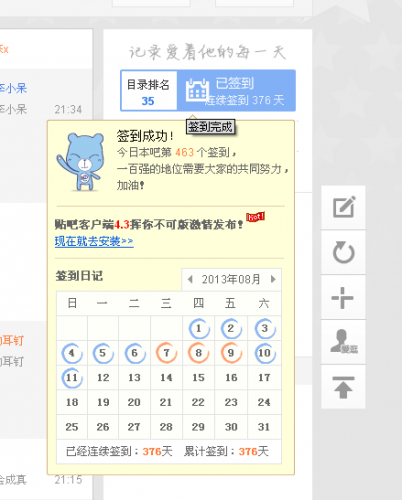This screenshot has width=402, height=500.
Task: Click the 21:34 timestamp in left list
Action: pyautogui.click(x=68, y=109)
